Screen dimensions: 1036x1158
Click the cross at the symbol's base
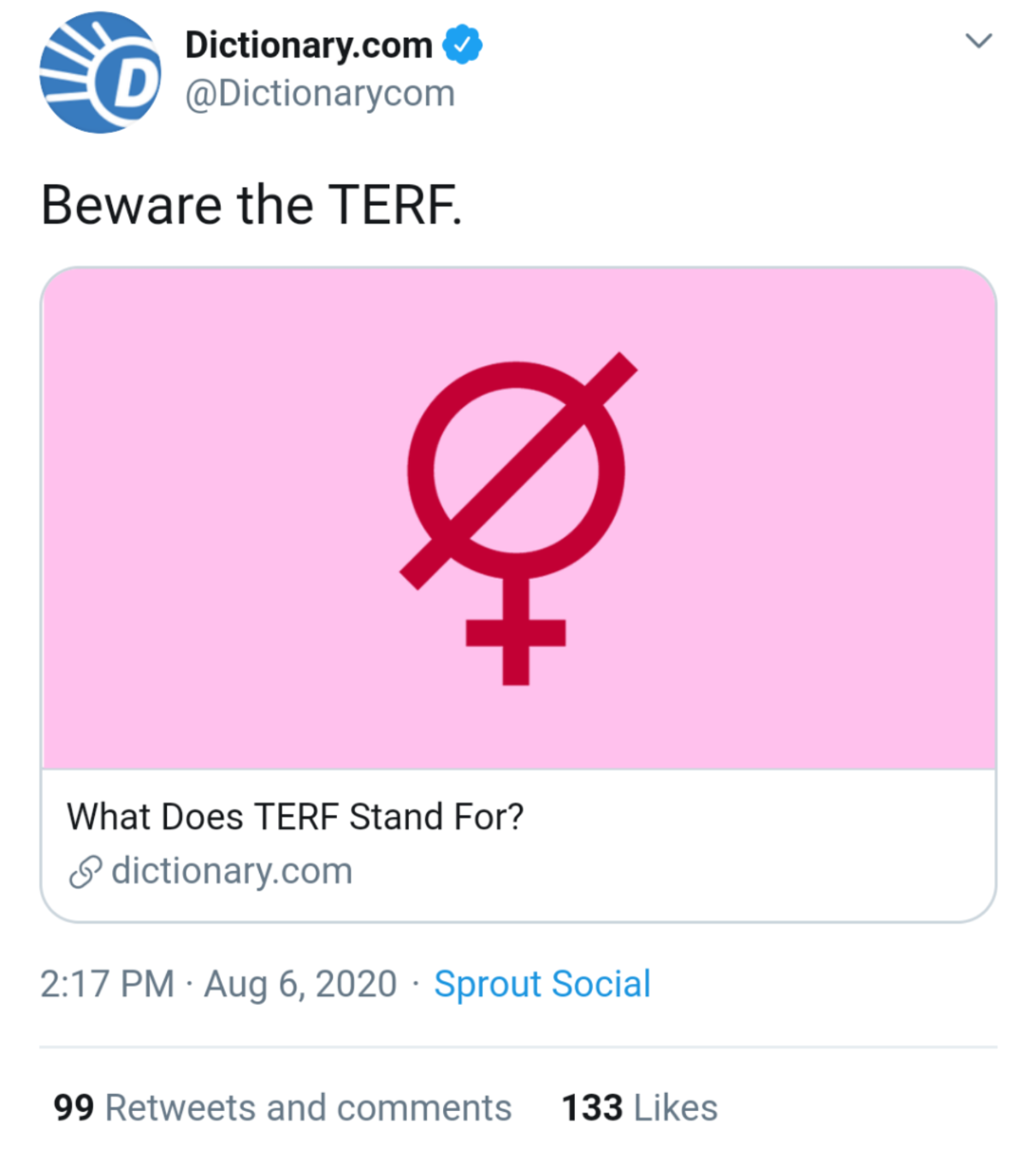click(x=516, y=633)
